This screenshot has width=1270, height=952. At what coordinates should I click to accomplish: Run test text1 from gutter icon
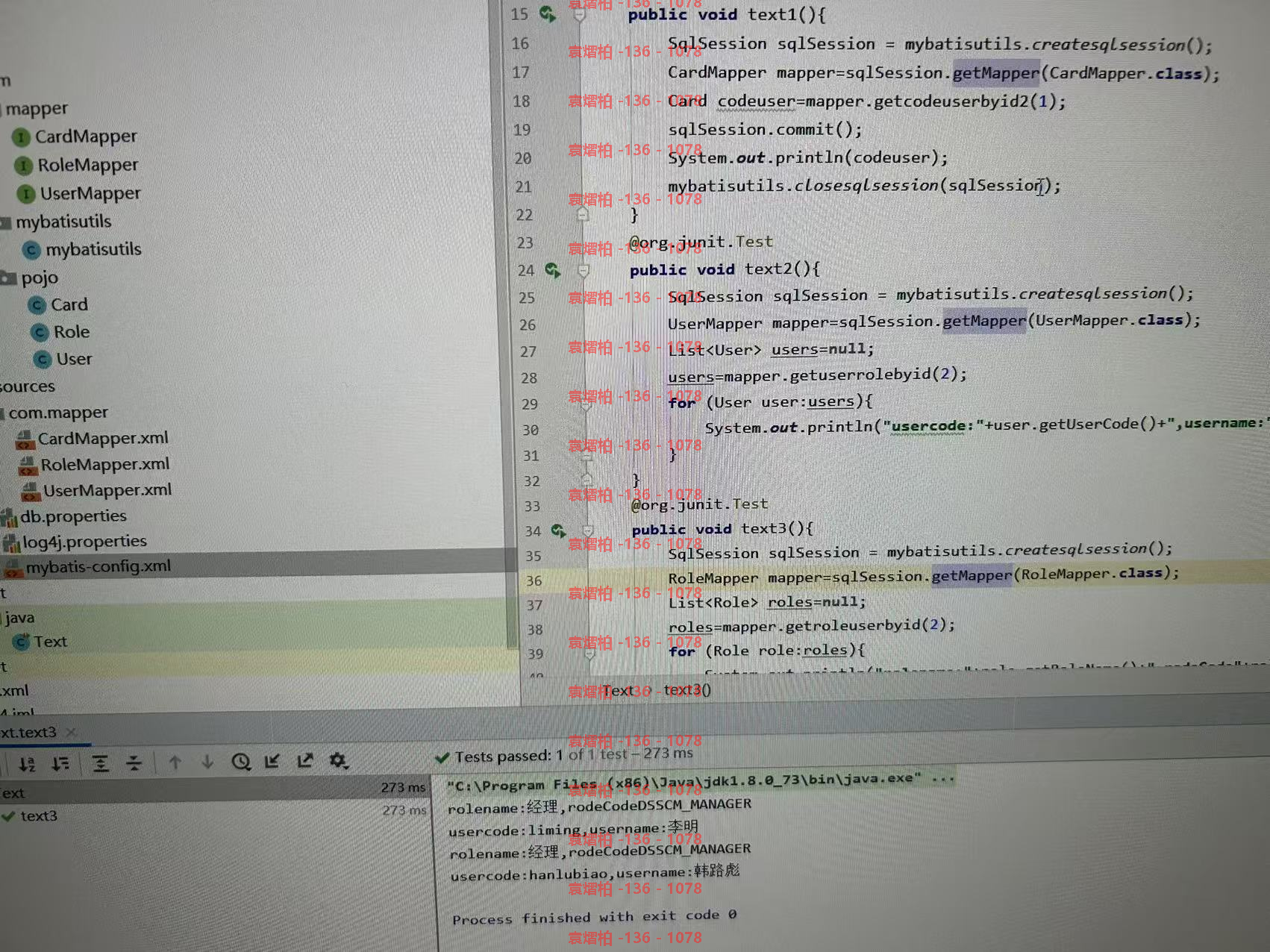pyautogui.click(x=548, y=13)
